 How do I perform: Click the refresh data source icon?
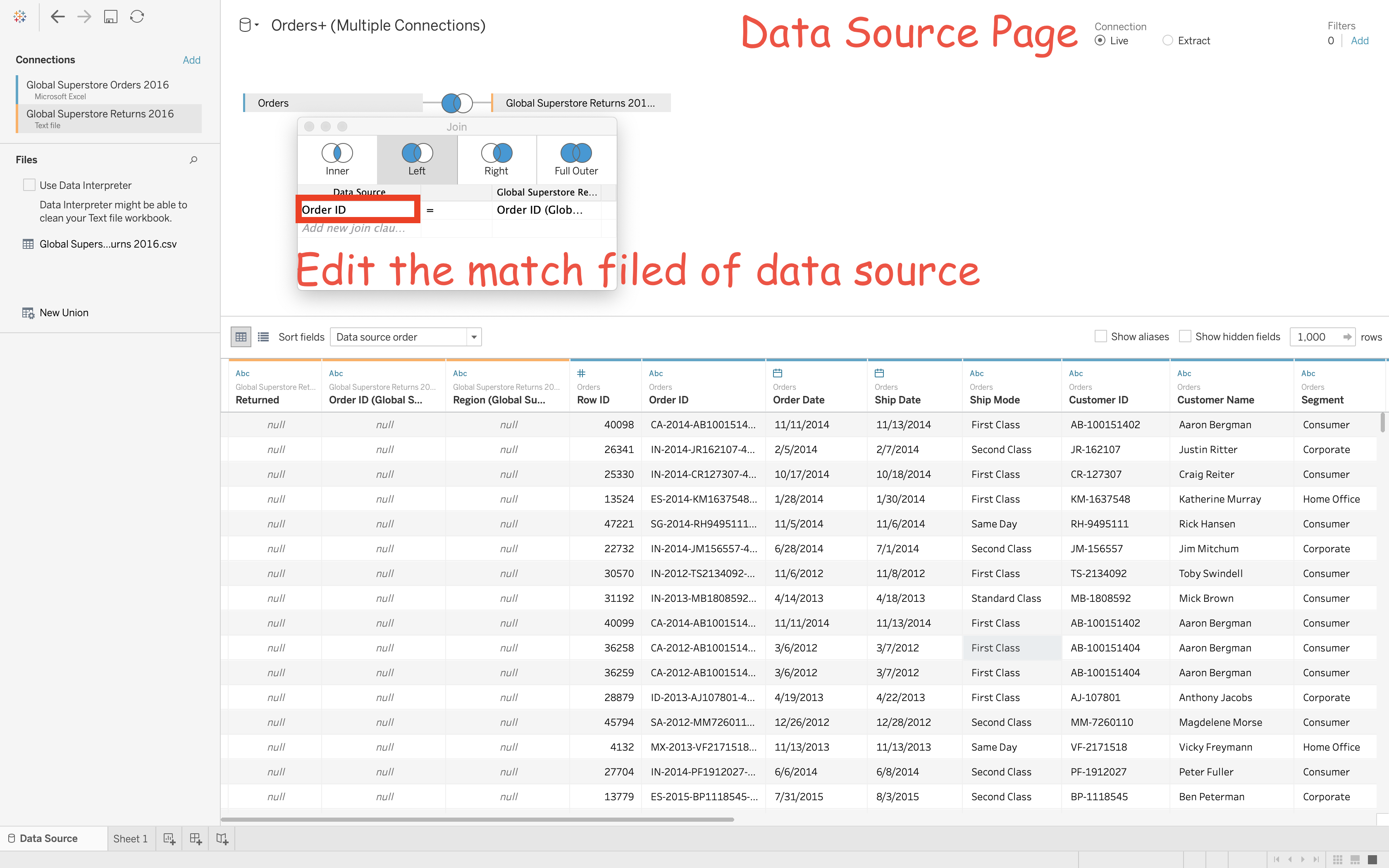[136, 17]
